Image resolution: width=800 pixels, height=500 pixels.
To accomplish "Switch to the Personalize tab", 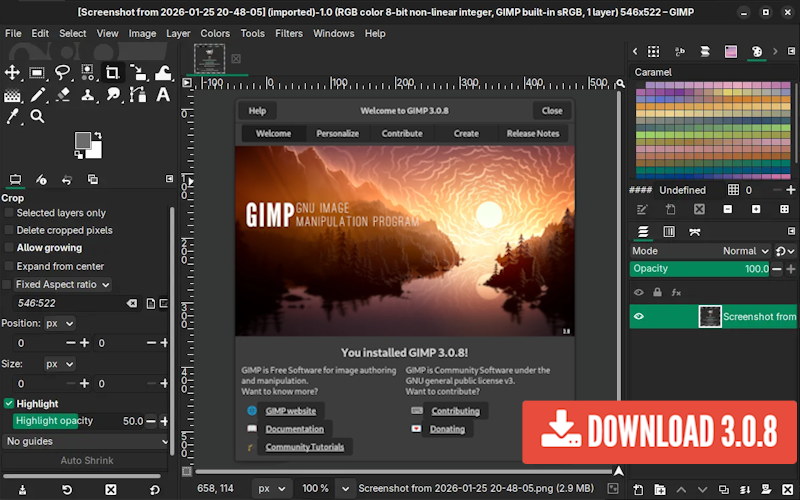I will [337, 133].
